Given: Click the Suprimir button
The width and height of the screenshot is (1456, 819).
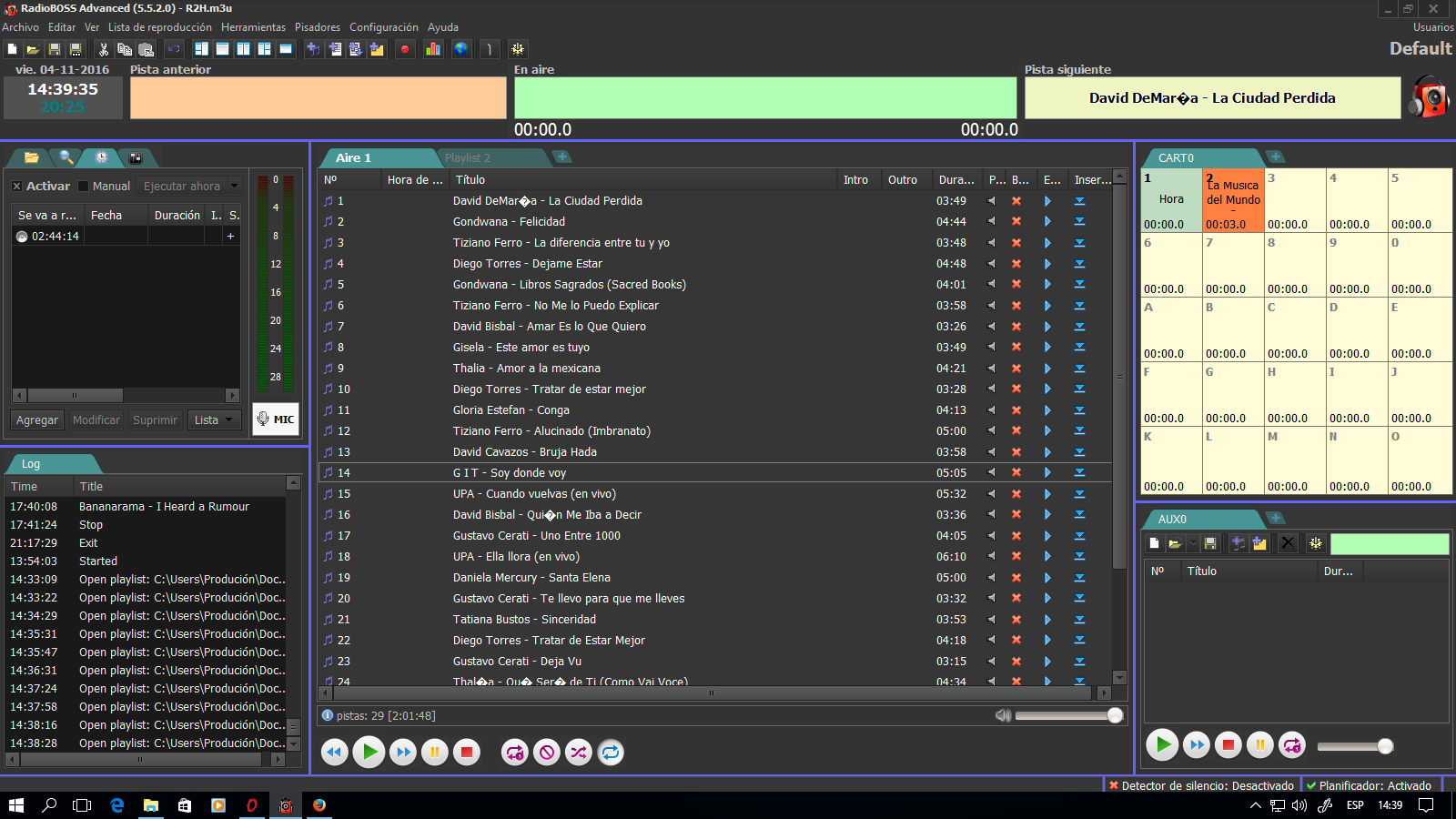Looking at the screenshot, I should (x=155, y=420).
